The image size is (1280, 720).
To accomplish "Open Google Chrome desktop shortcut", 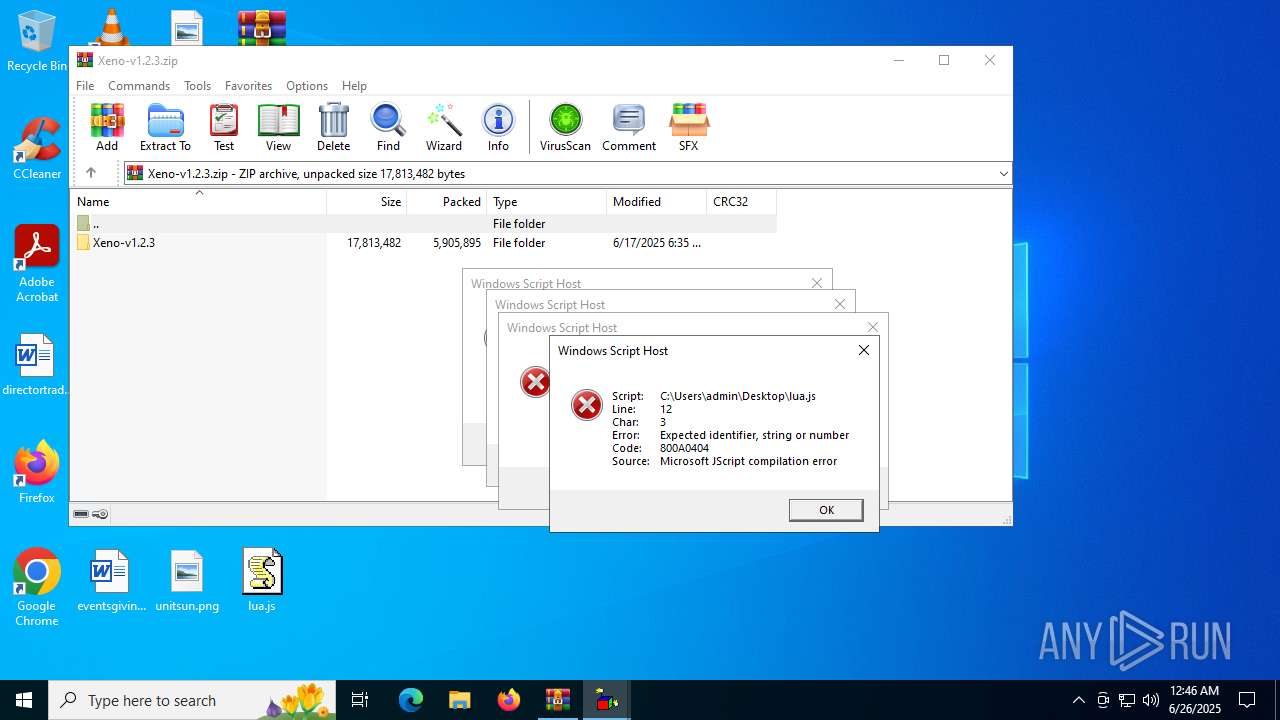I will tap(37, 587).
